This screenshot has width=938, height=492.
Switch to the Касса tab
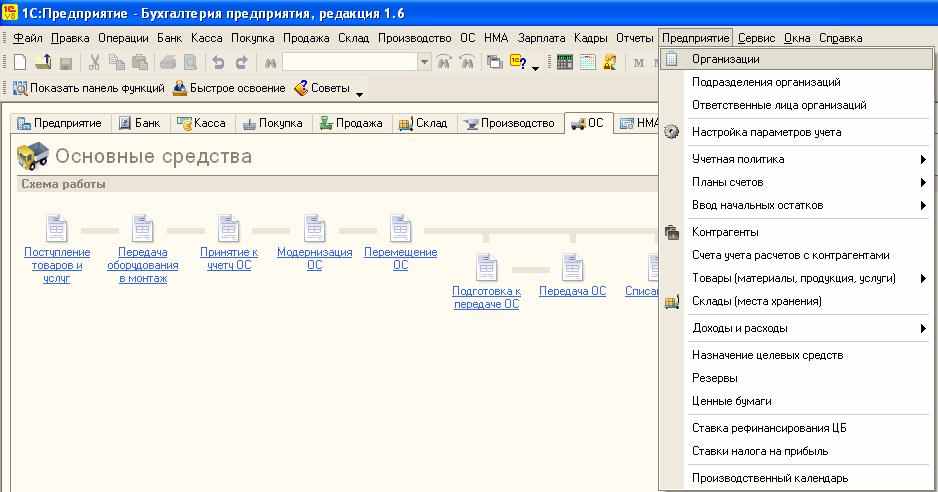(202, 123)
